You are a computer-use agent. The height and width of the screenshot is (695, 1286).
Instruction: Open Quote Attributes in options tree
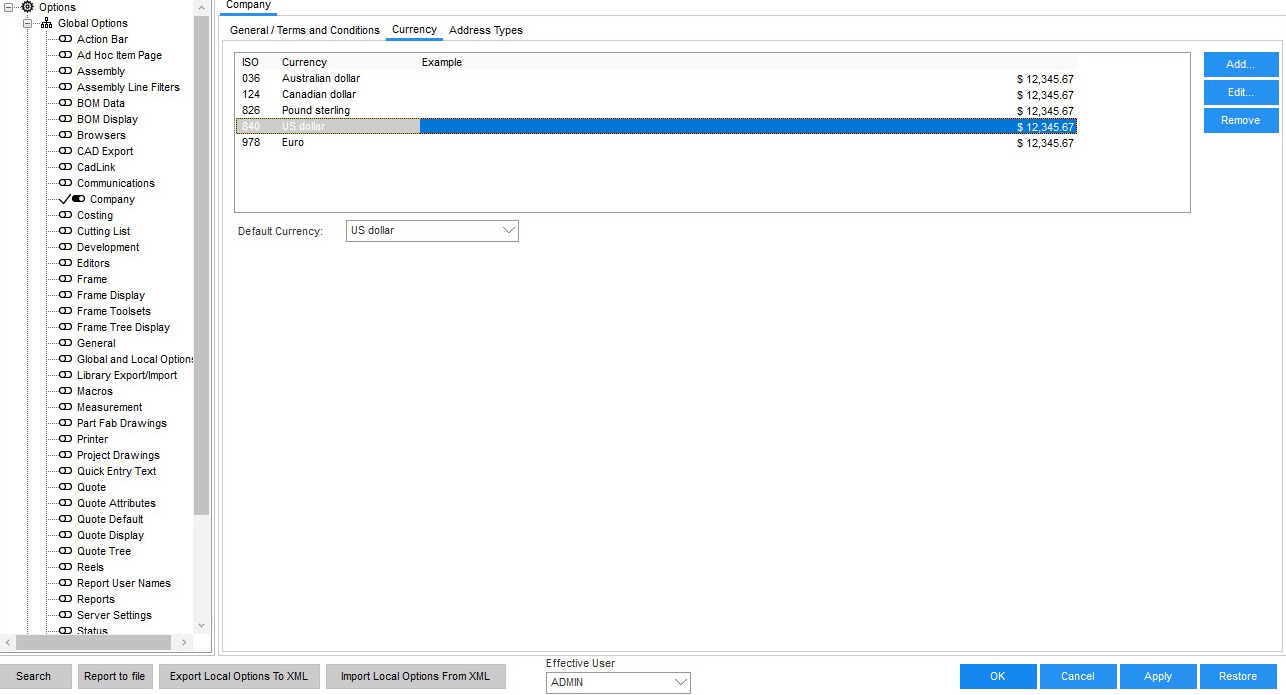pyautogui.click(x=116, y=503)
